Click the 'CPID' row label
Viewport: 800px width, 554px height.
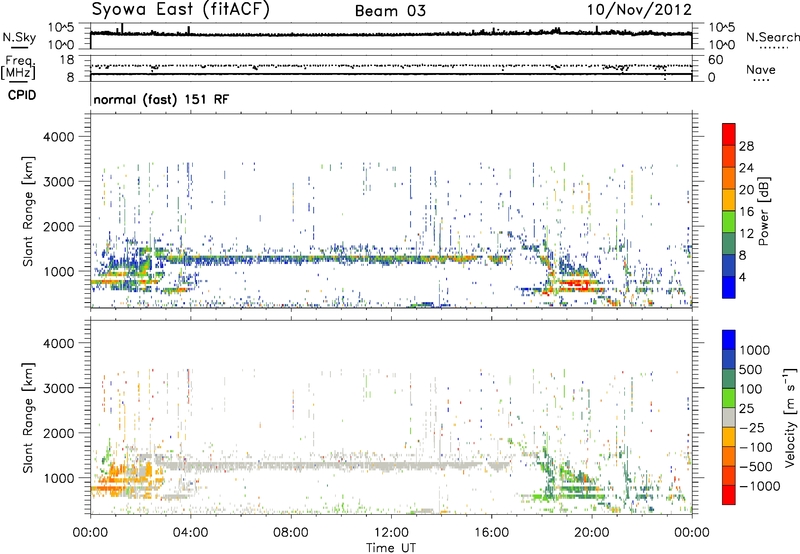pyautogui.click(x=22, y=95)
